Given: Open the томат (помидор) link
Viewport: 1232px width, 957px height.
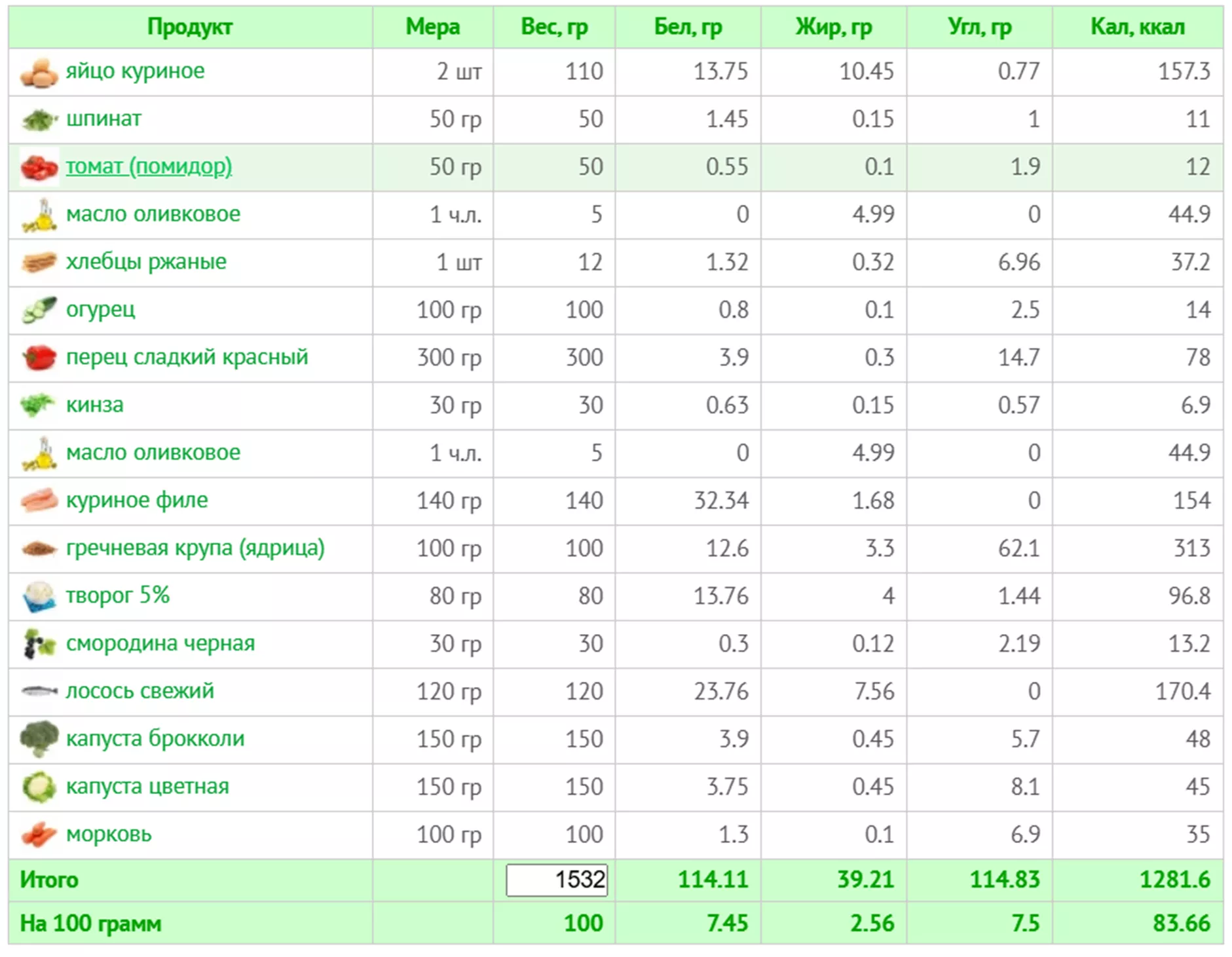Looking at the screenshot, I should click(x=149, y=166).
